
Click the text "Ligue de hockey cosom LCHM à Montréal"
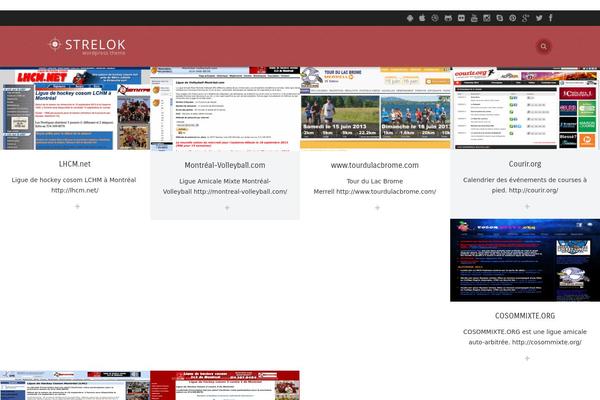74,180
